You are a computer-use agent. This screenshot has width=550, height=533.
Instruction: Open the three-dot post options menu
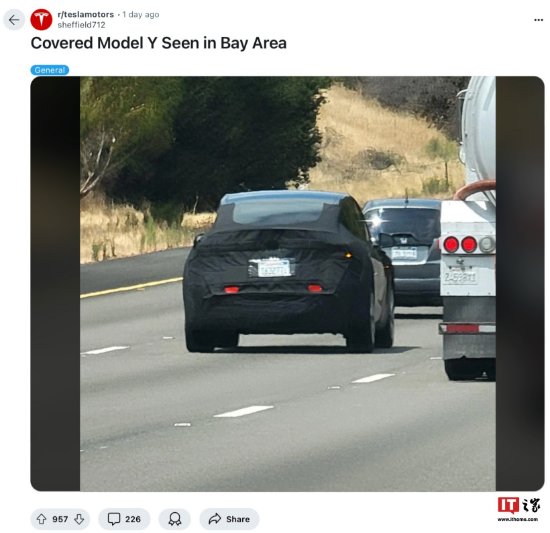point(538,20)
